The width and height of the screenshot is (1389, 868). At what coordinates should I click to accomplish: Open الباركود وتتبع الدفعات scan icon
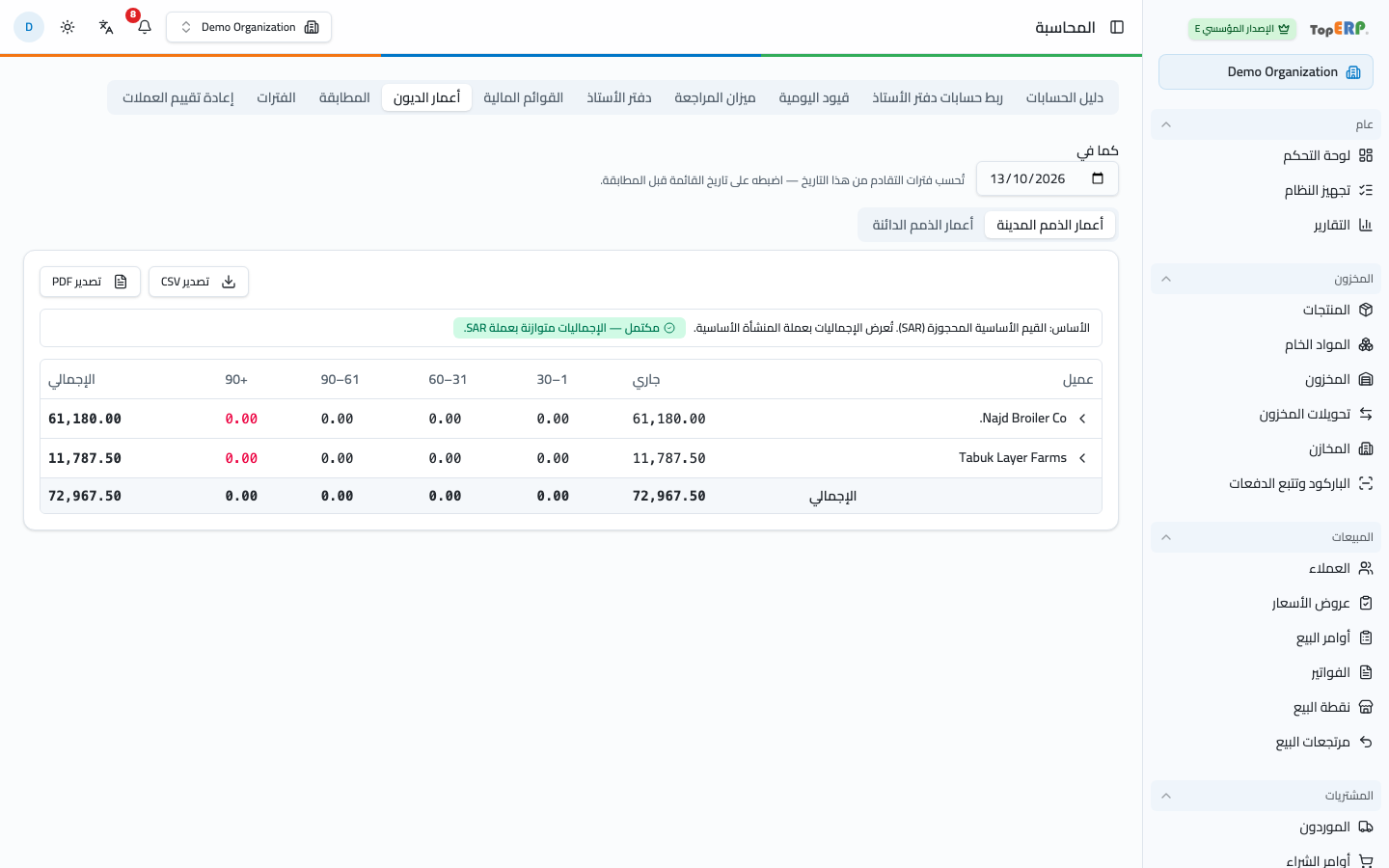tap(1366, 483)
